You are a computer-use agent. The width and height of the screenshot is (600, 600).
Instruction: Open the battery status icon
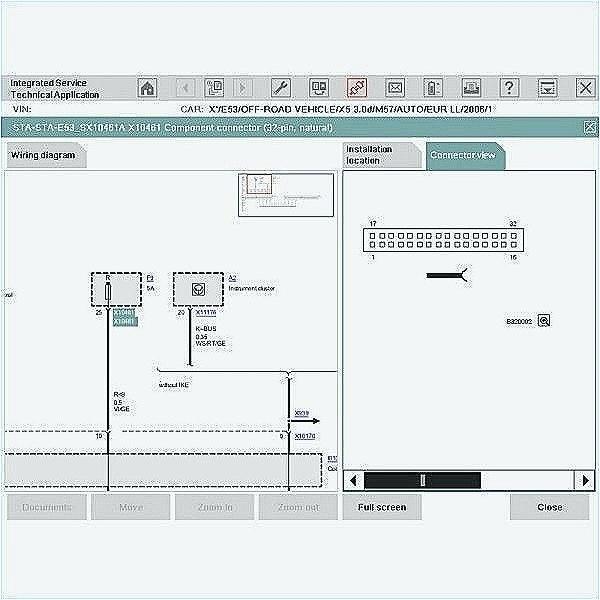pos(433,88)
